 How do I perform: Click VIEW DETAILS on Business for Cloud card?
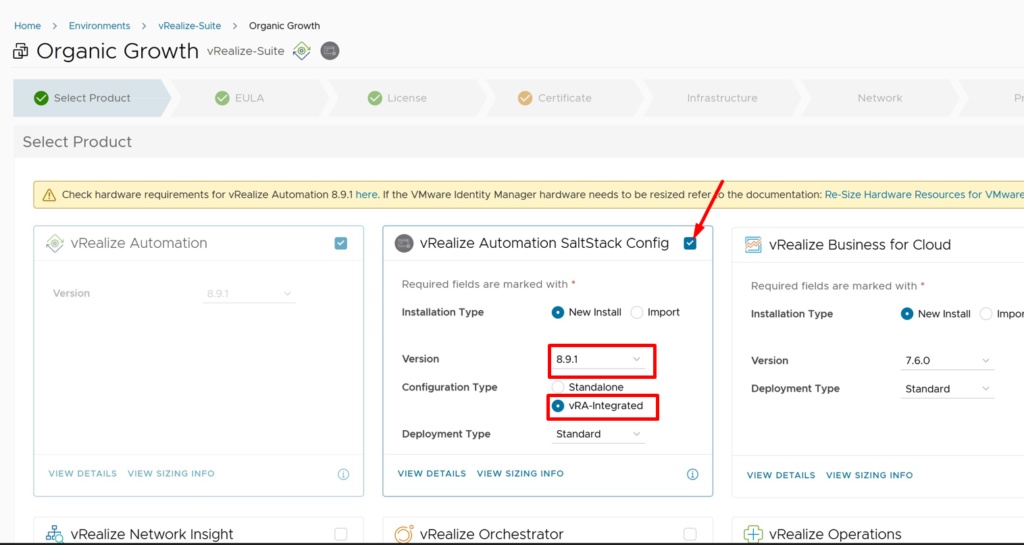(x=781, y=475)
